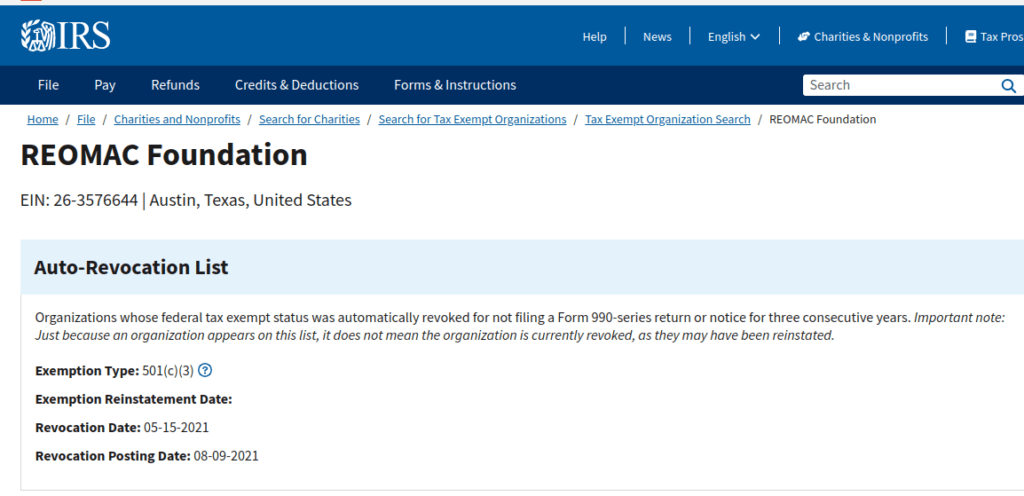Open the Forms & Instructions menu
The height and width of the screenshot is (496, 1024).
point(455,85)
